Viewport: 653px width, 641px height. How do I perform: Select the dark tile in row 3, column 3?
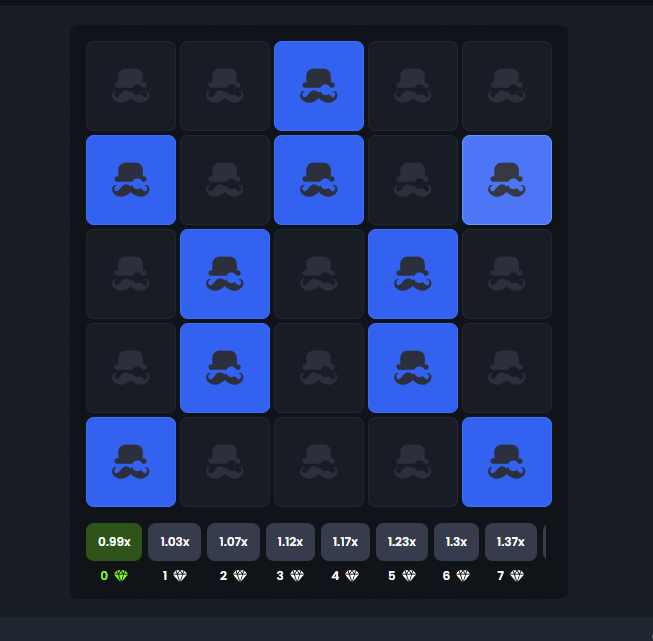tap(319, 274)
